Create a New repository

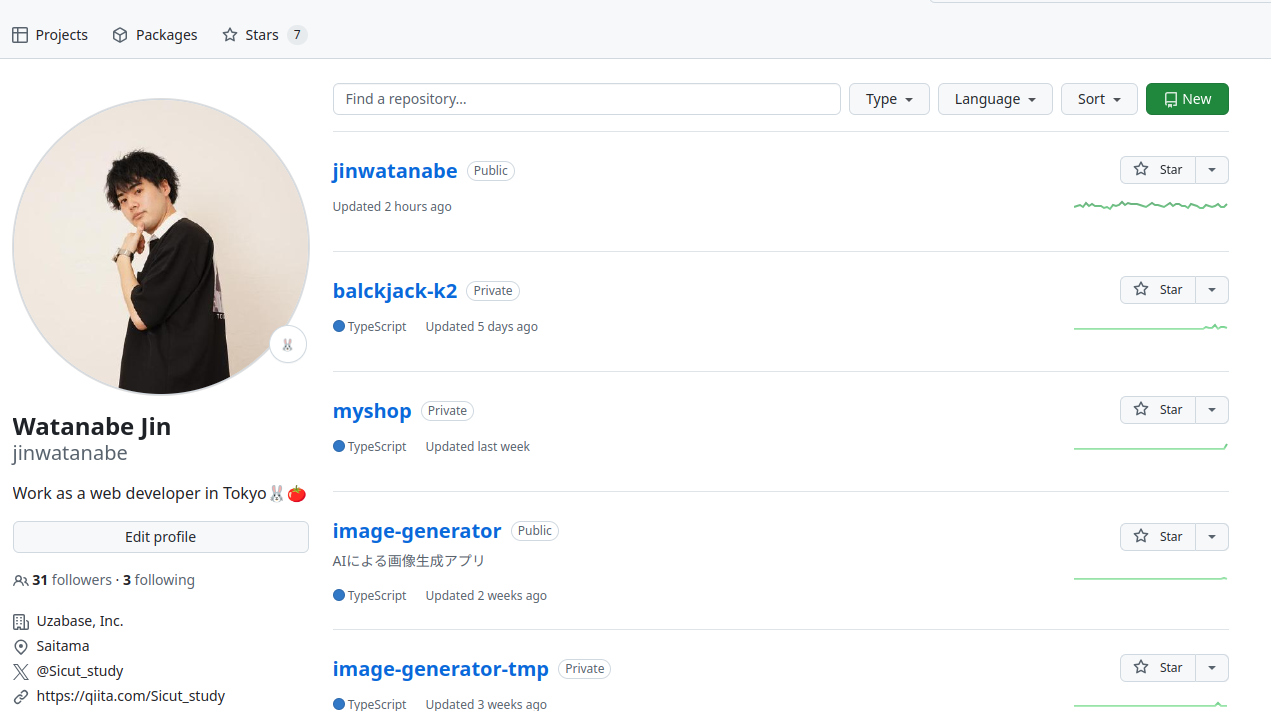point(1187,99)
